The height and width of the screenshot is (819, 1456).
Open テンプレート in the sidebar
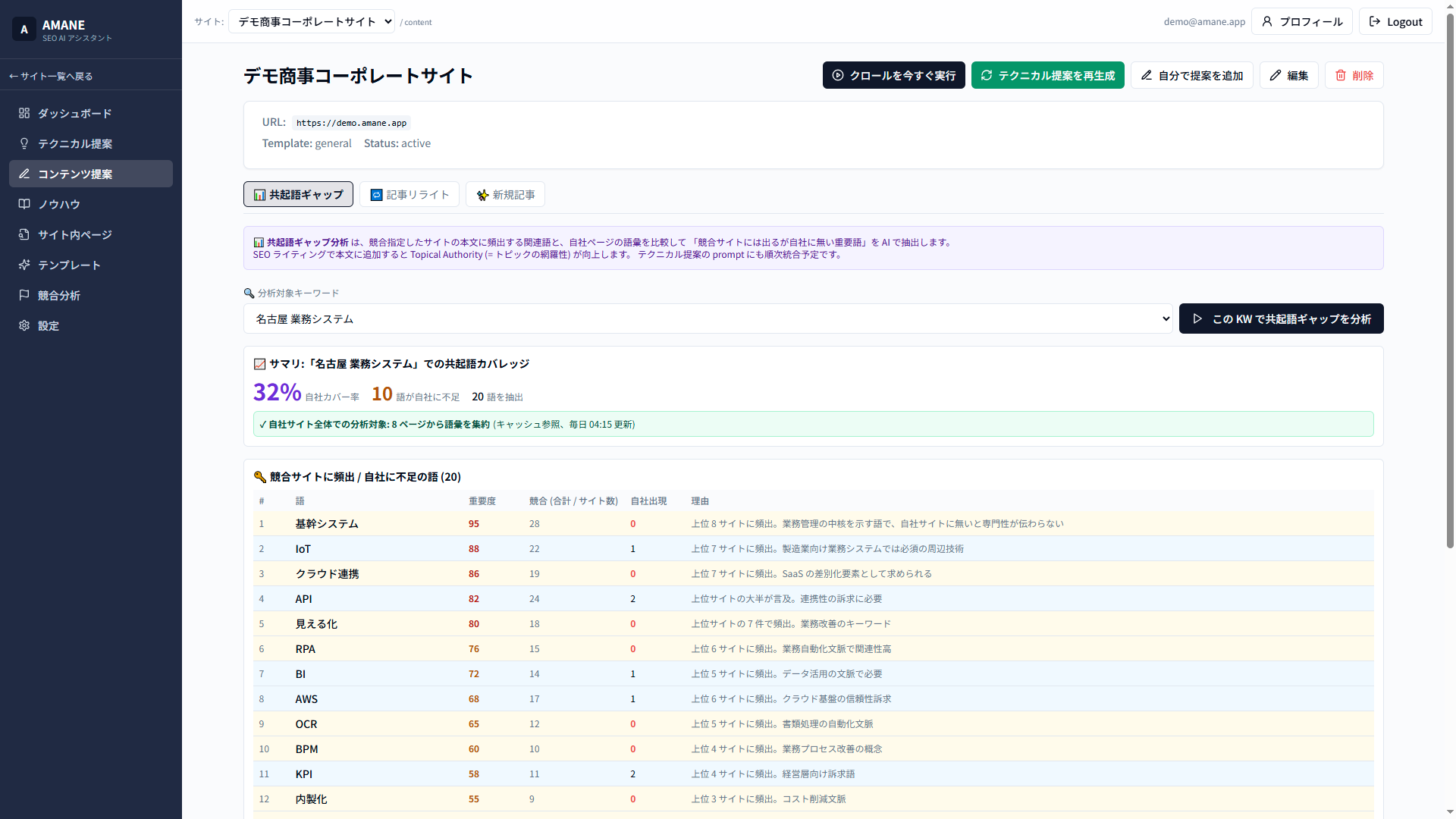coord(91,265)
